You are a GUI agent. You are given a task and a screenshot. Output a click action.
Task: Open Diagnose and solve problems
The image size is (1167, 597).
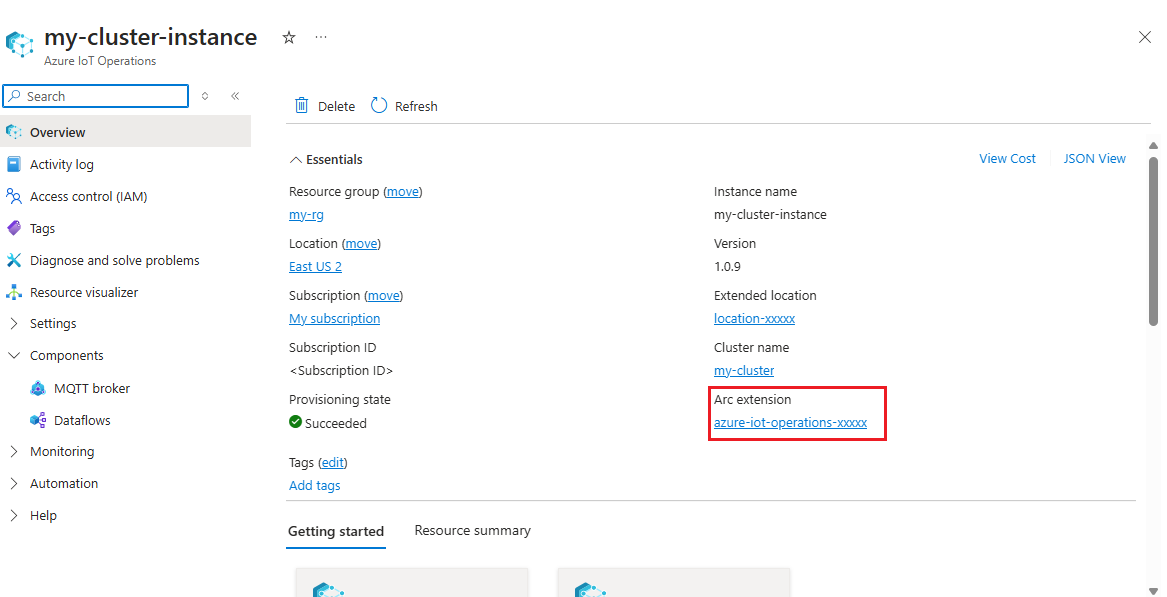coord(114,260)
